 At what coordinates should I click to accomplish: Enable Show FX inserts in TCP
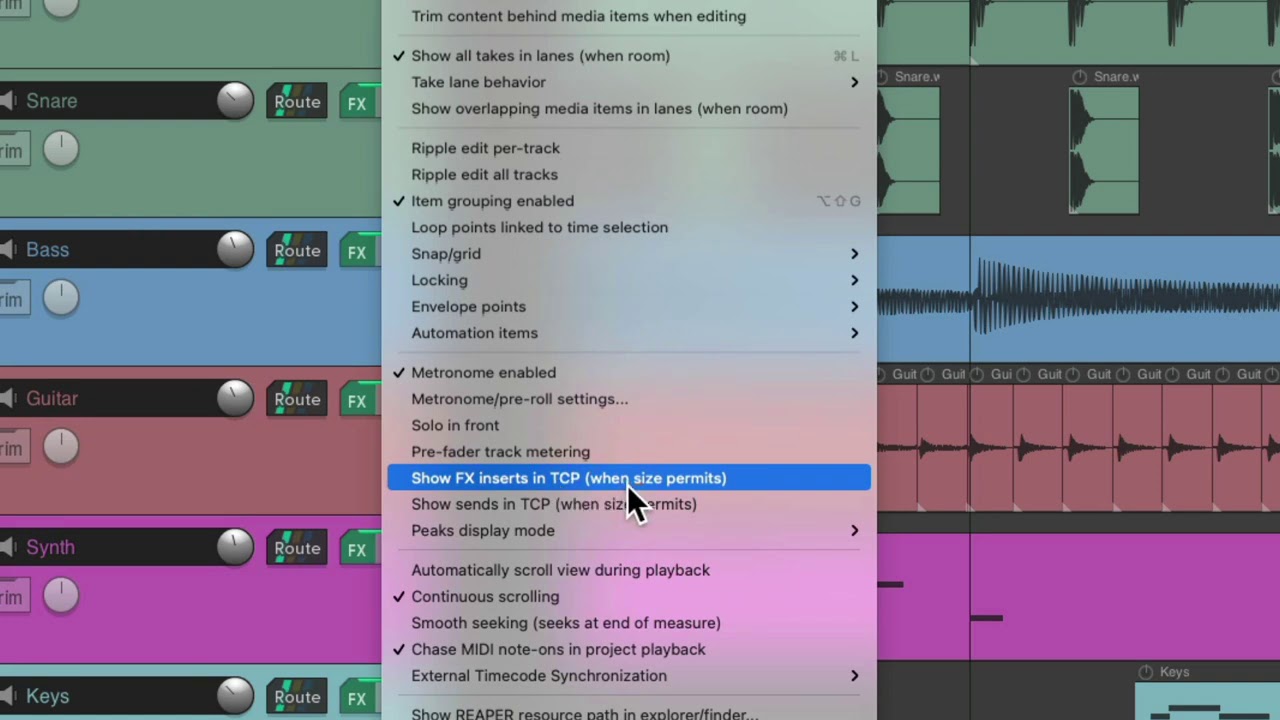[629, 478]
